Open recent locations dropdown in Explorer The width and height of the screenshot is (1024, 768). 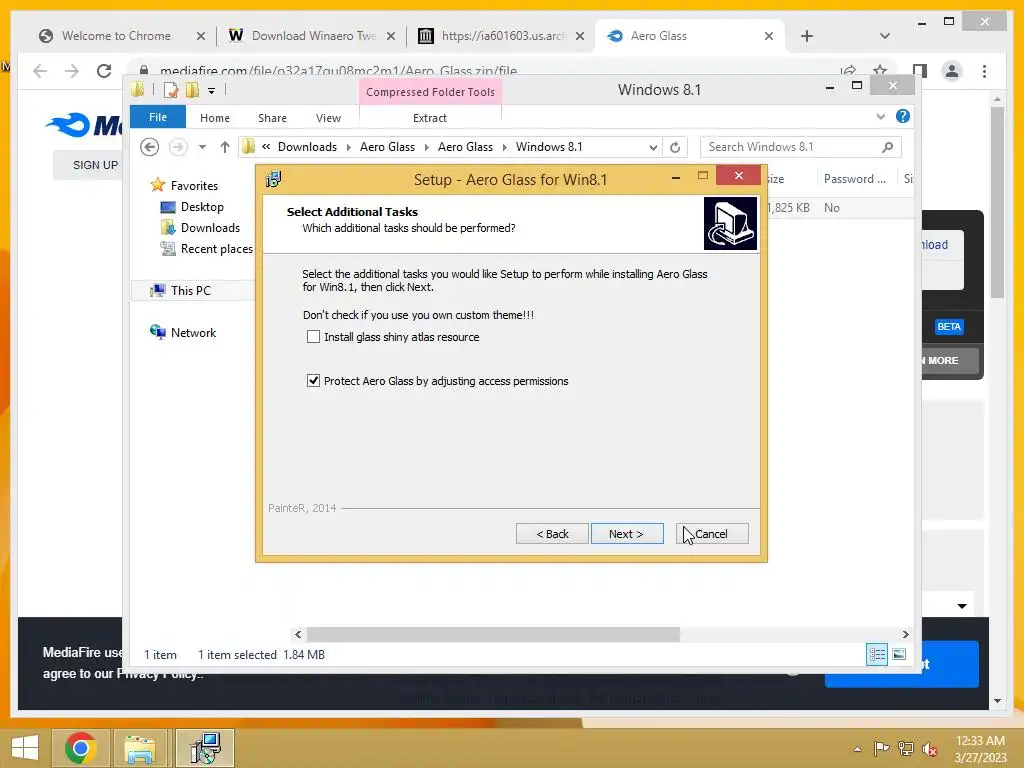pyautogui.click(x=202, y=147)
